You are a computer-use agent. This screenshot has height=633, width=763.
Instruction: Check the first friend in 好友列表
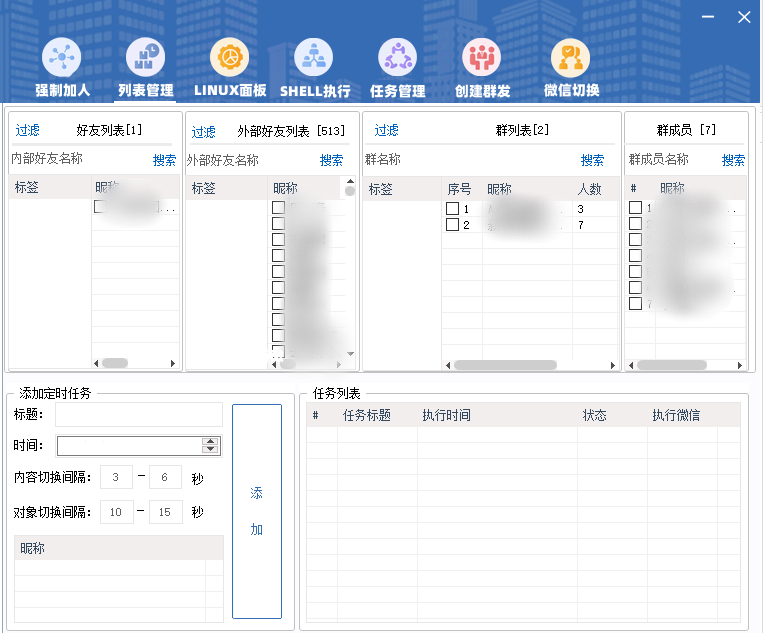(x=100, y=207)
